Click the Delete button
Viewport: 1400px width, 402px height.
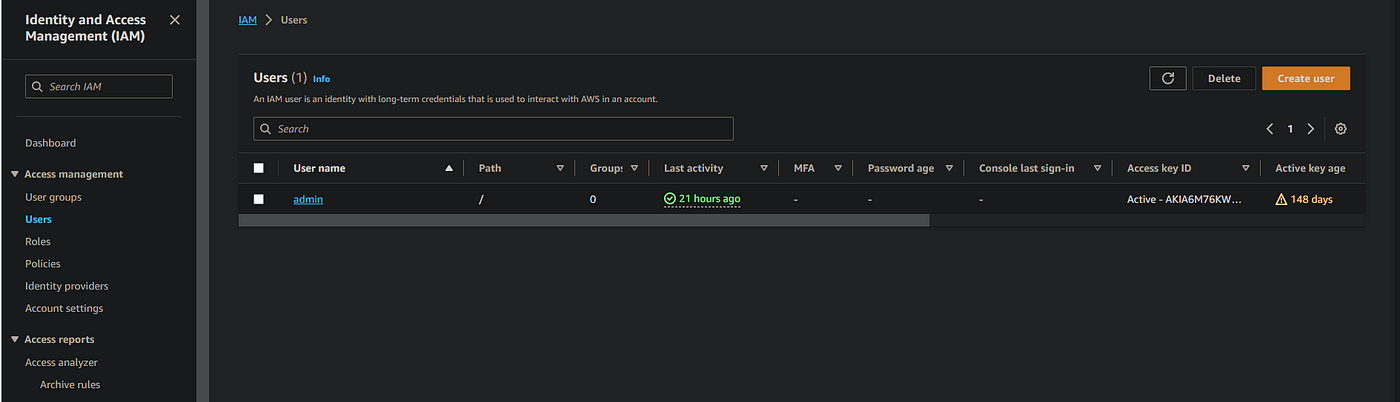(x=1224, y=78)
